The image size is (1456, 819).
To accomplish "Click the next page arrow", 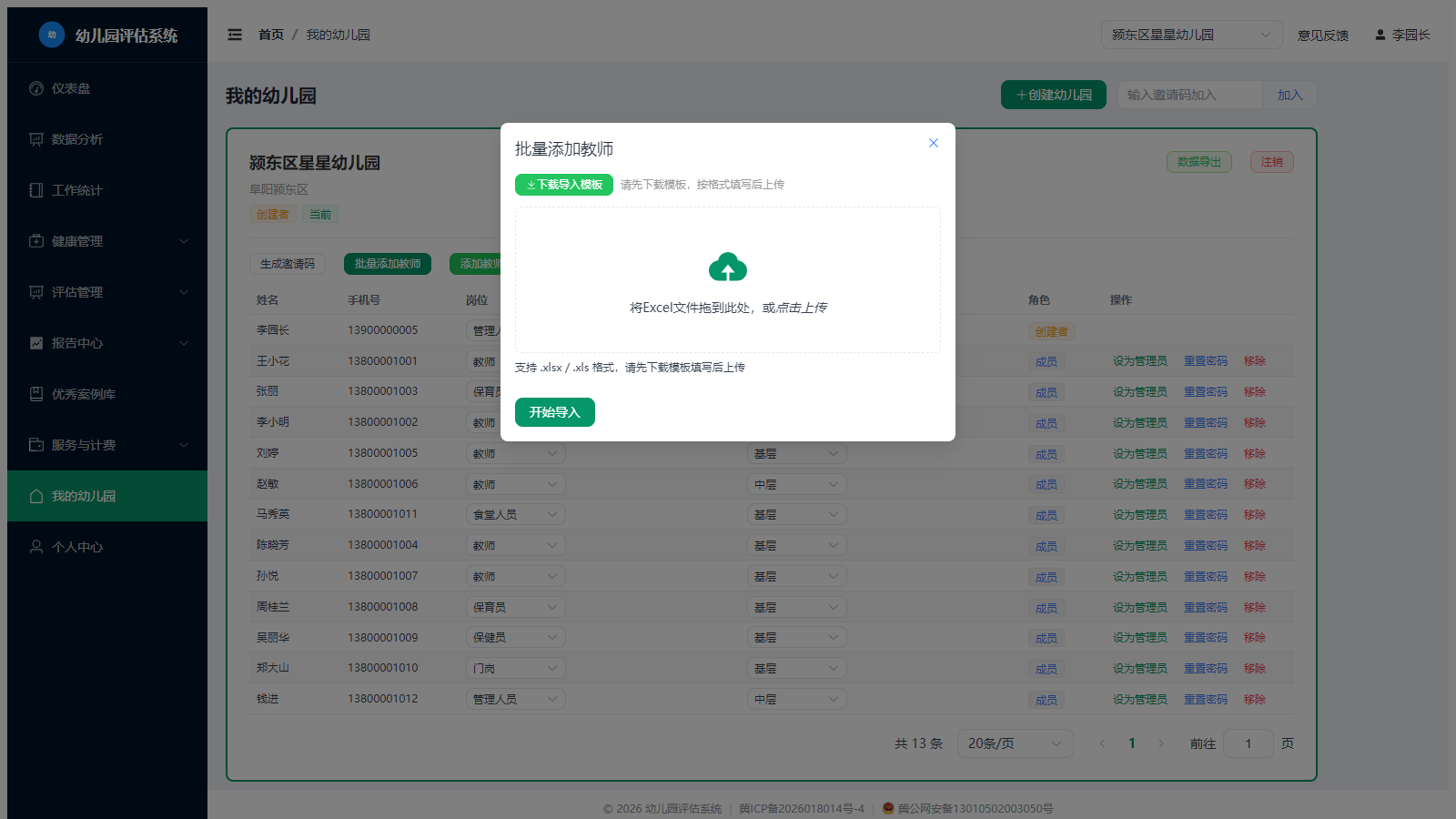I will click(1161, 743).
